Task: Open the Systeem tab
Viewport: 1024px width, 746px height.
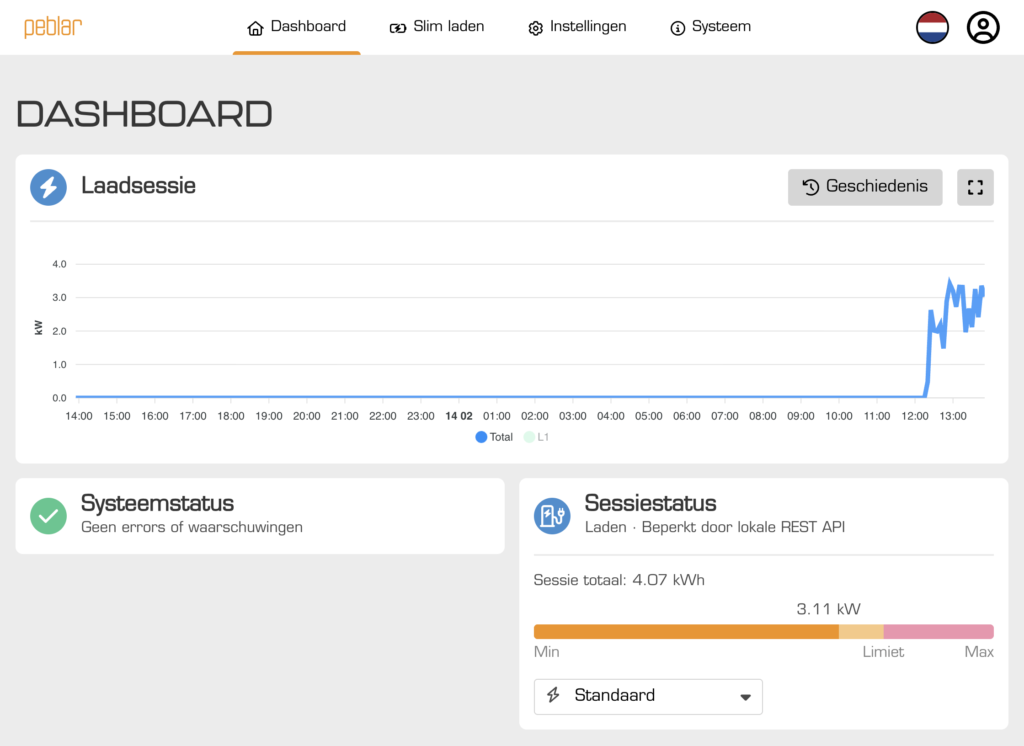Action: click(710, 27)
